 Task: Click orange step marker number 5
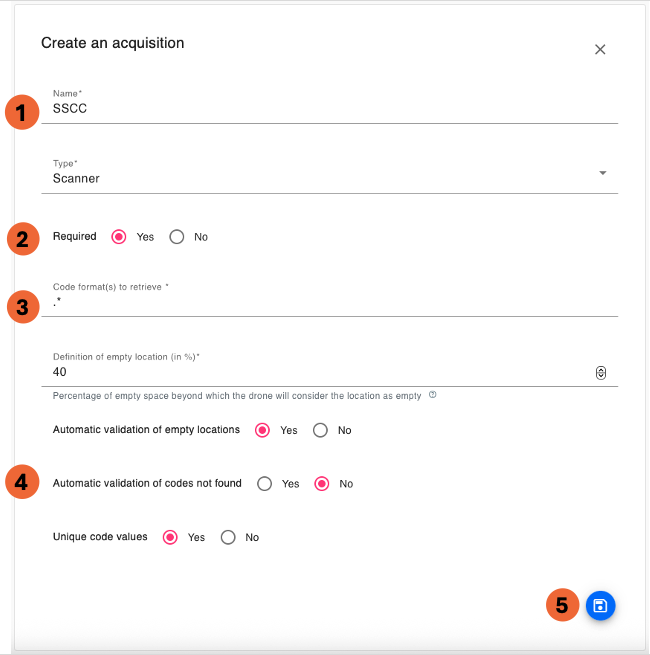pyautogui.click(x=562, y=605)
